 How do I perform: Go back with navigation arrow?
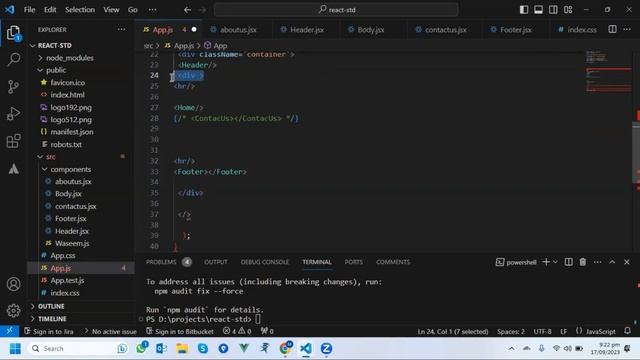tap(187, 10)
